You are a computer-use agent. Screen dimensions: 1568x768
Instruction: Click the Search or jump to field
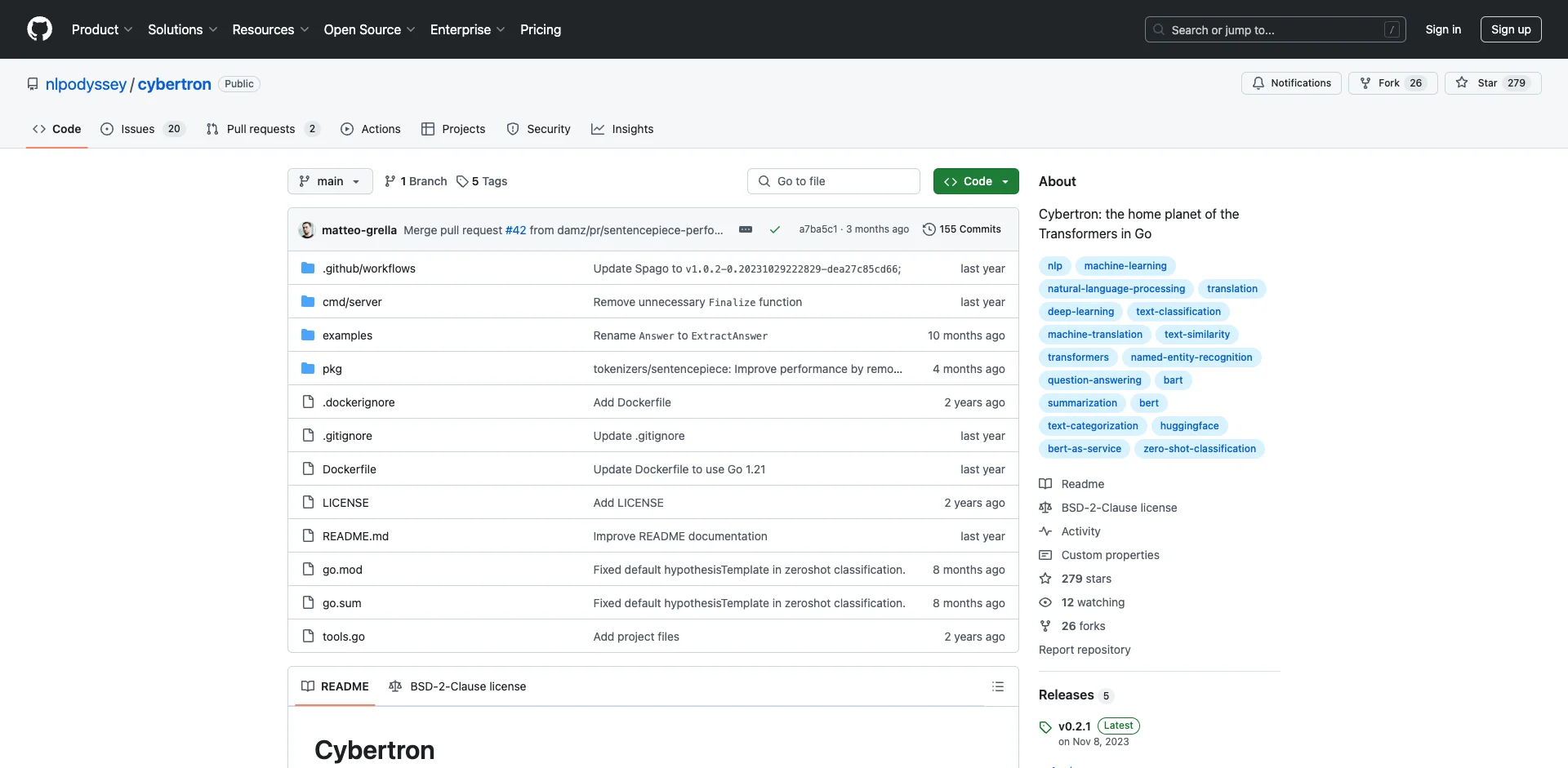[x=1276, y=29]
